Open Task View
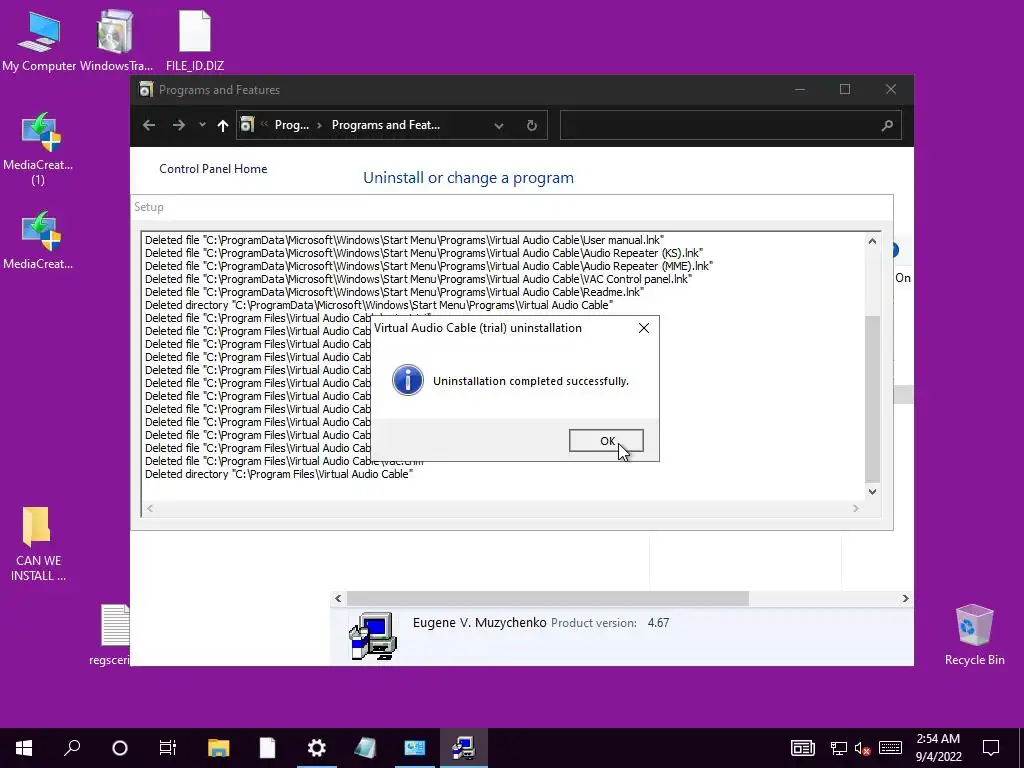The image size is (1024, 768). pos(168,748)
